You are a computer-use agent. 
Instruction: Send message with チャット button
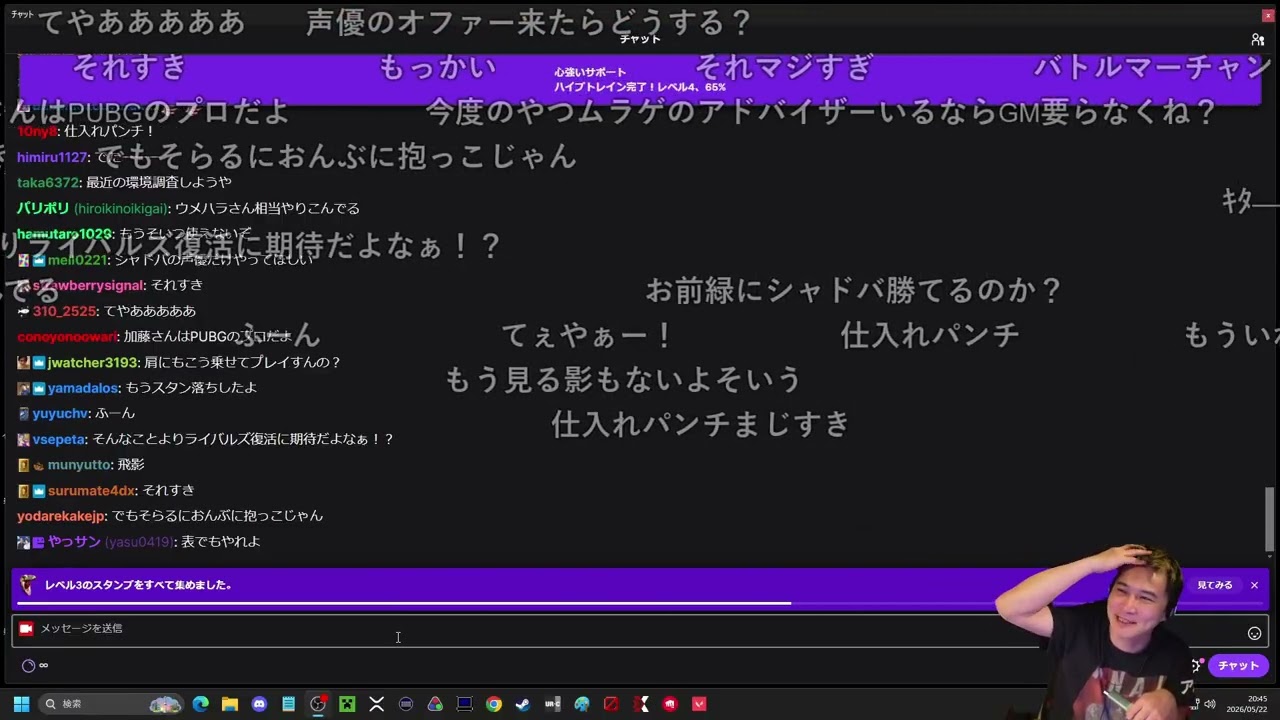click(x=1238, y=665)
